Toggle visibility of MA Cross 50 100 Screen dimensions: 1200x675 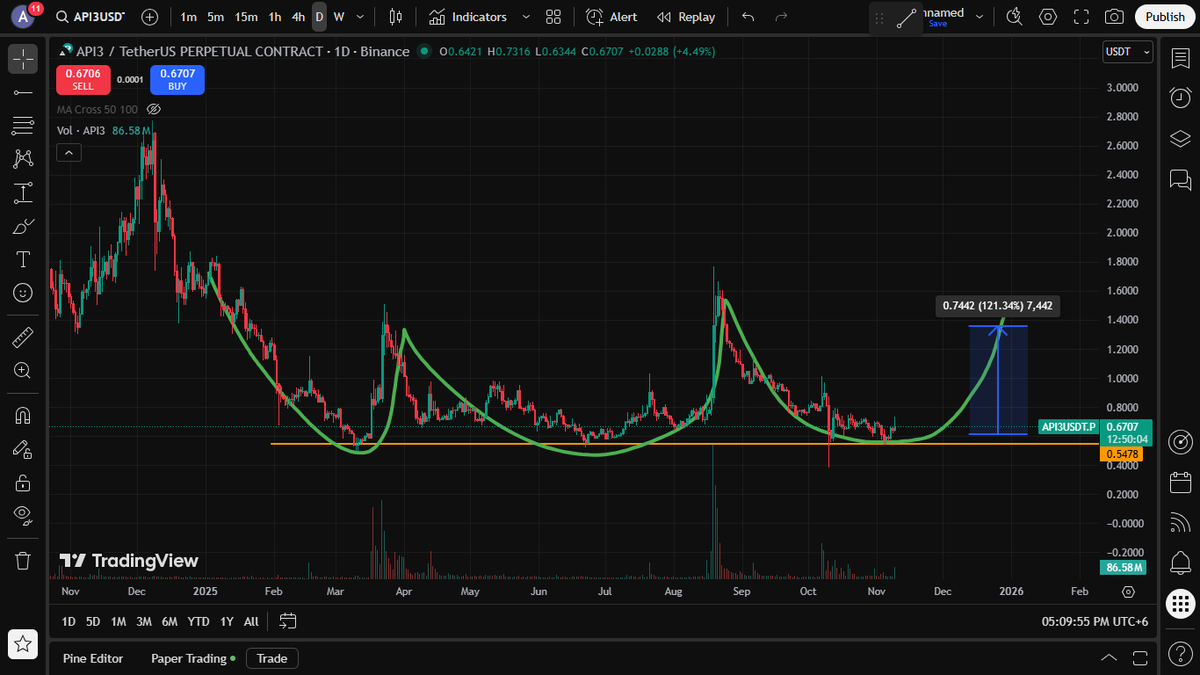click(x=153, y=109)
